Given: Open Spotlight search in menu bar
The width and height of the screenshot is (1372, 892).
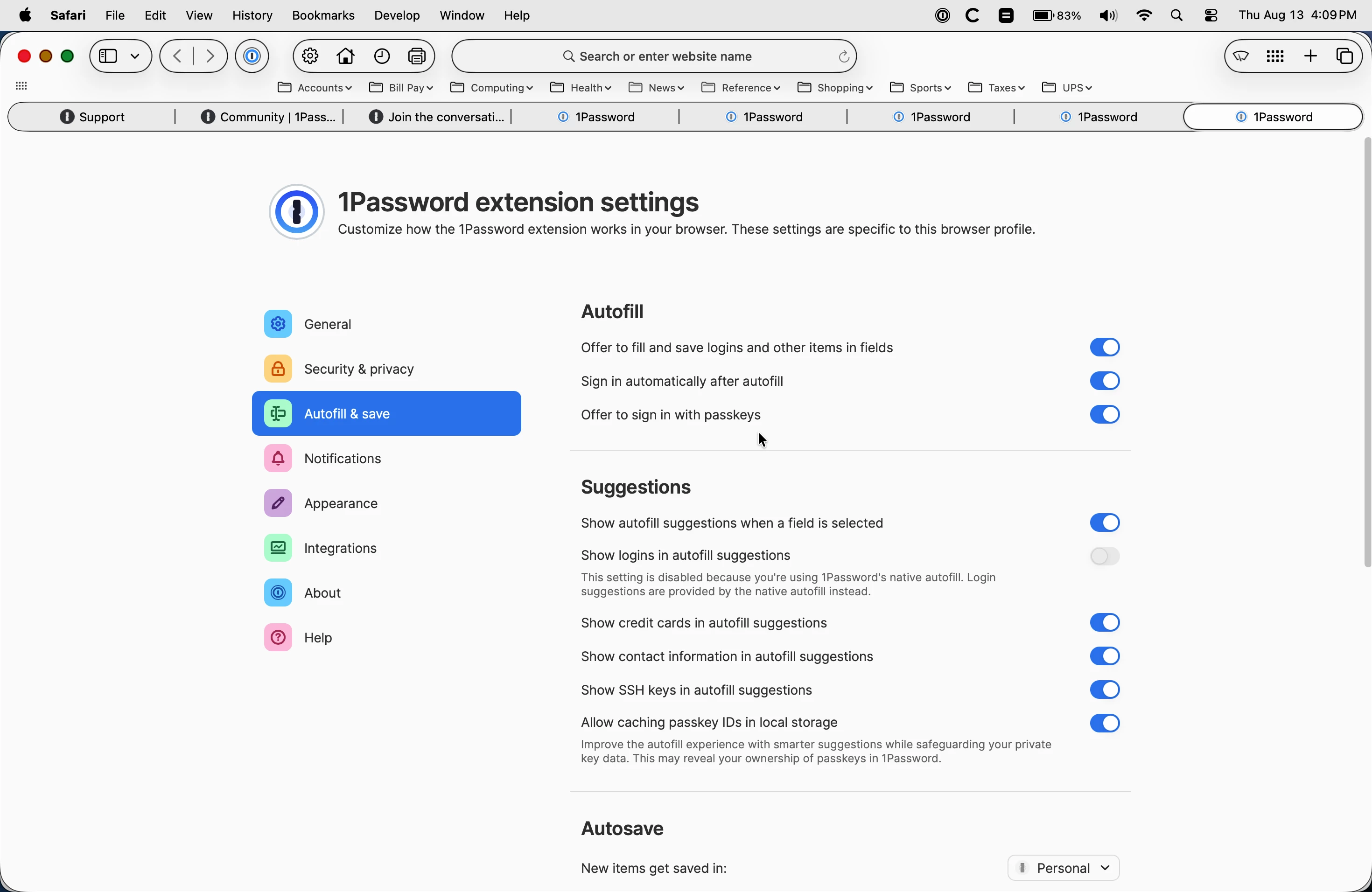Looking at the screenshot, I should coord(1177,15).
